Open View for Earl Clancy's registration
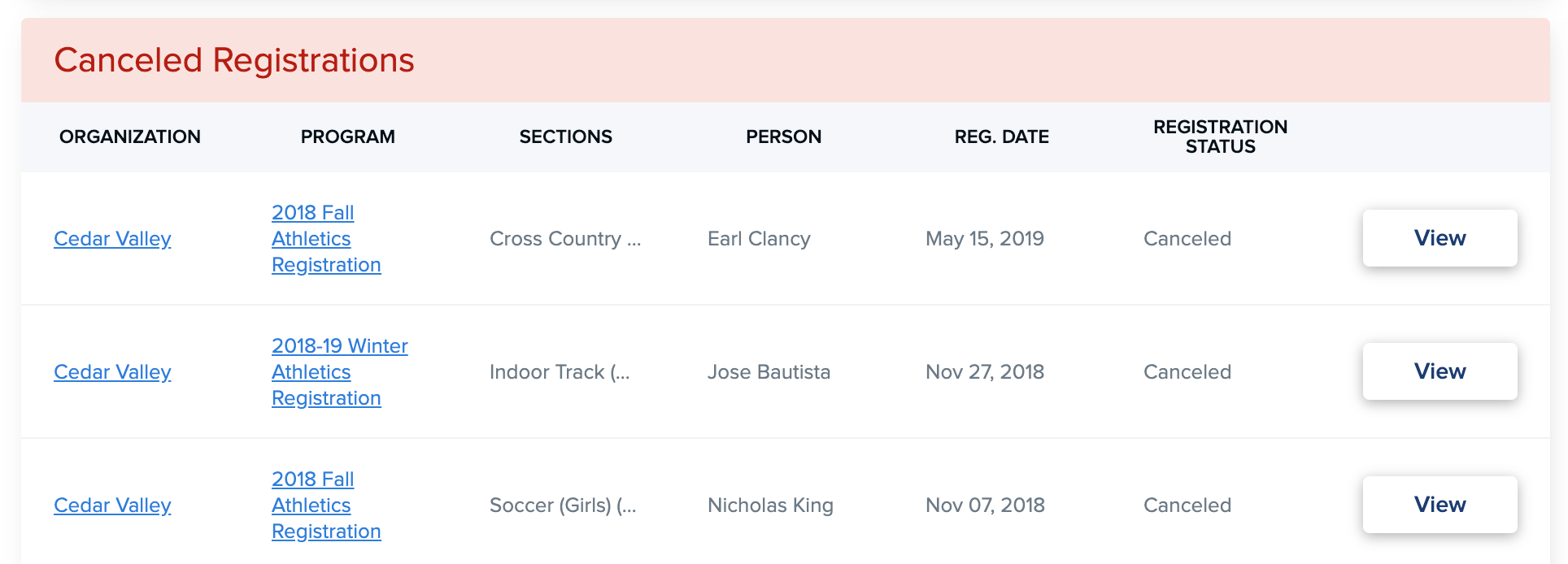This screenshot has height=564, width=1568. pyautogui.click(x=1440, y=238)
